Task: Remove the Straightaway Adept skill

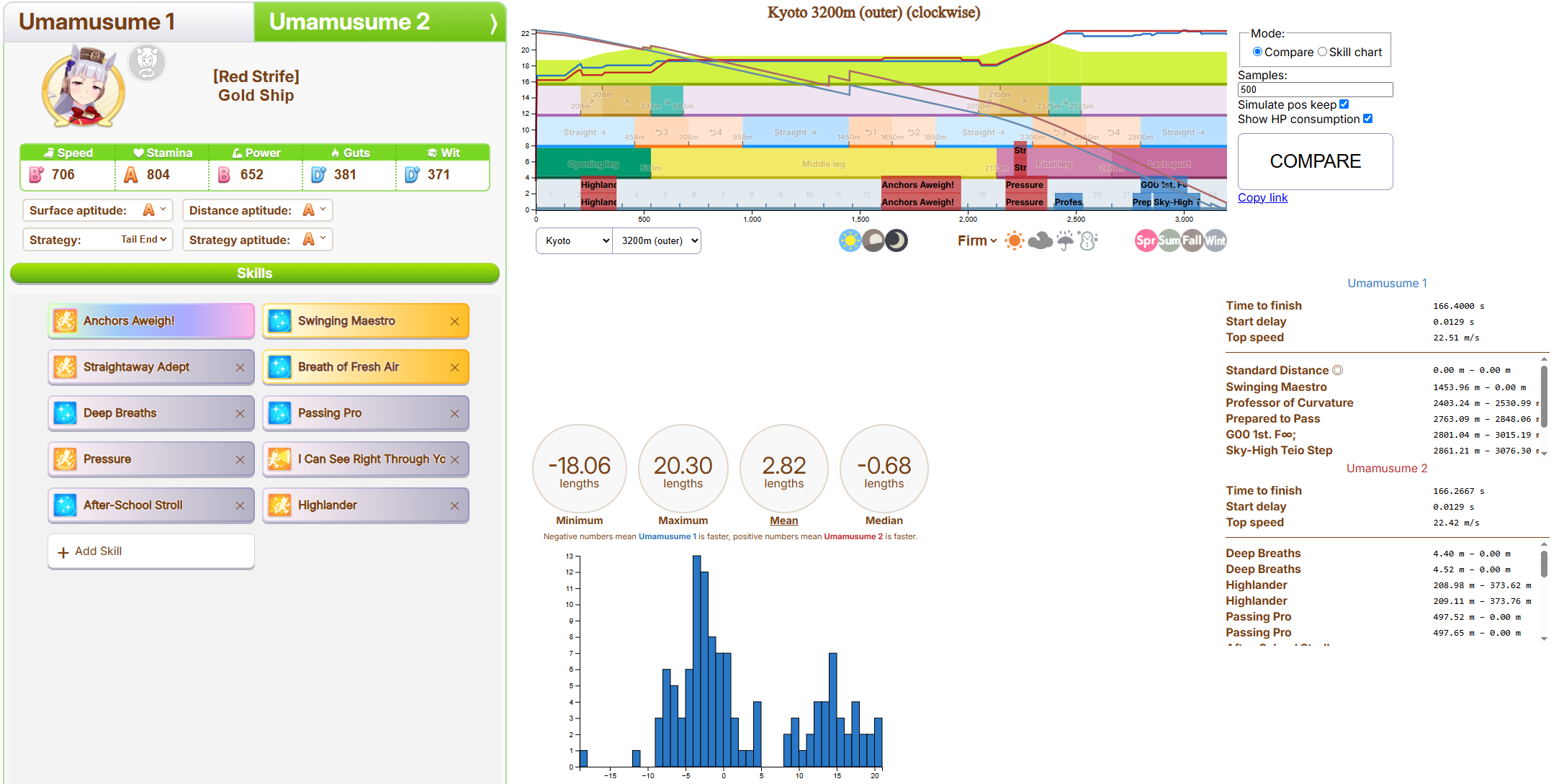Action: point(240,368)
